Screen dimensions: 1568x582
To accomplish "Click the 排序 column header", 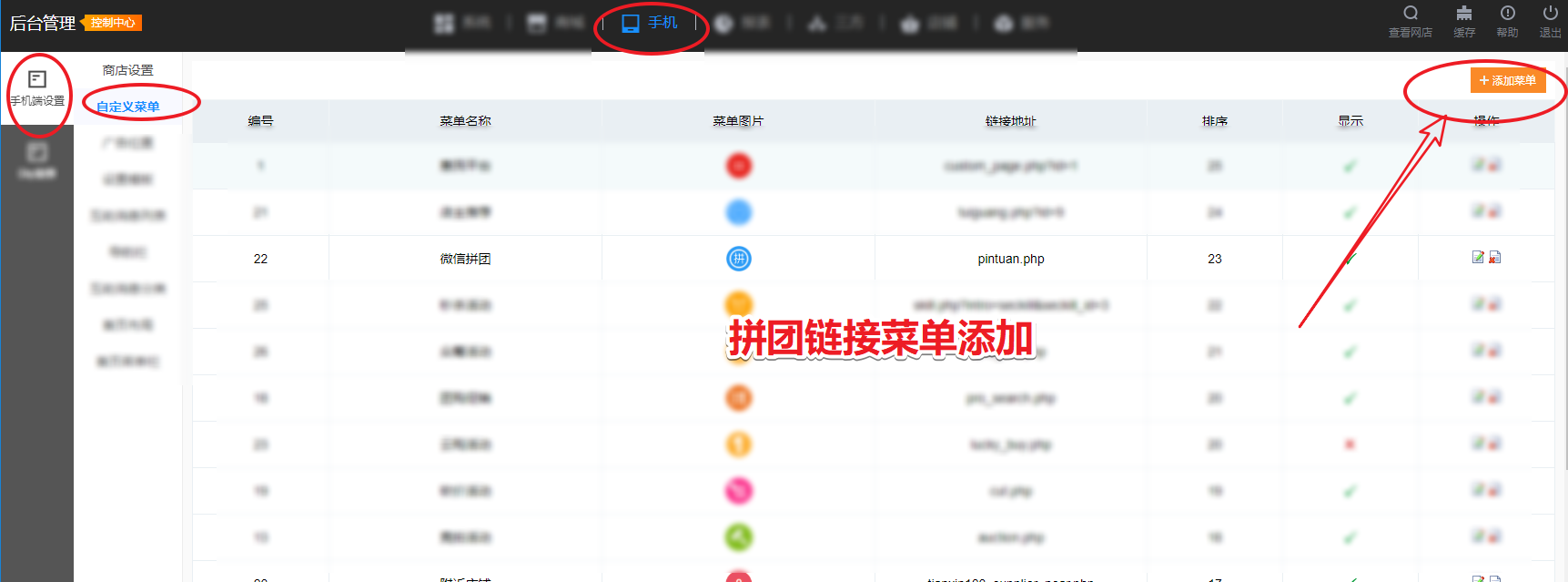I will (1215, 121).
